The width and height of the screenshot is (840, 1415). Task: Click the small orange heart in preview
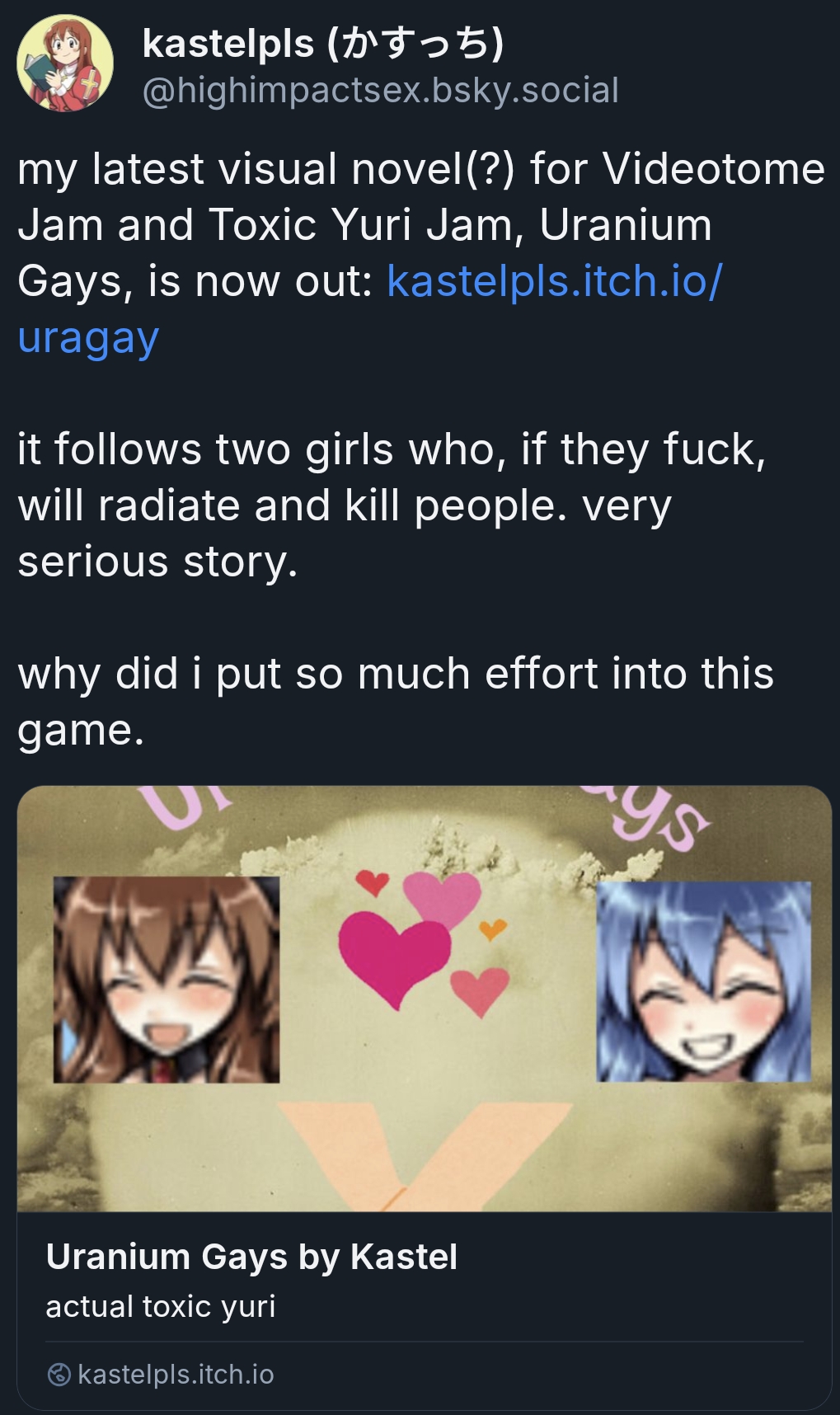coord(493,929)
